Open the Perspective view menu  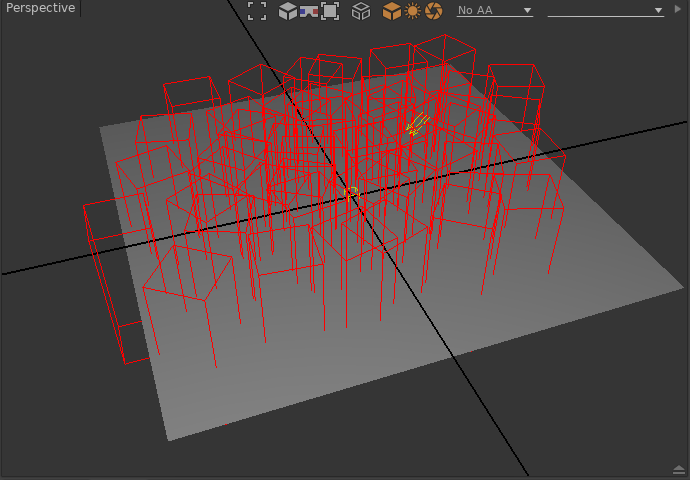(x=40, y=8)
